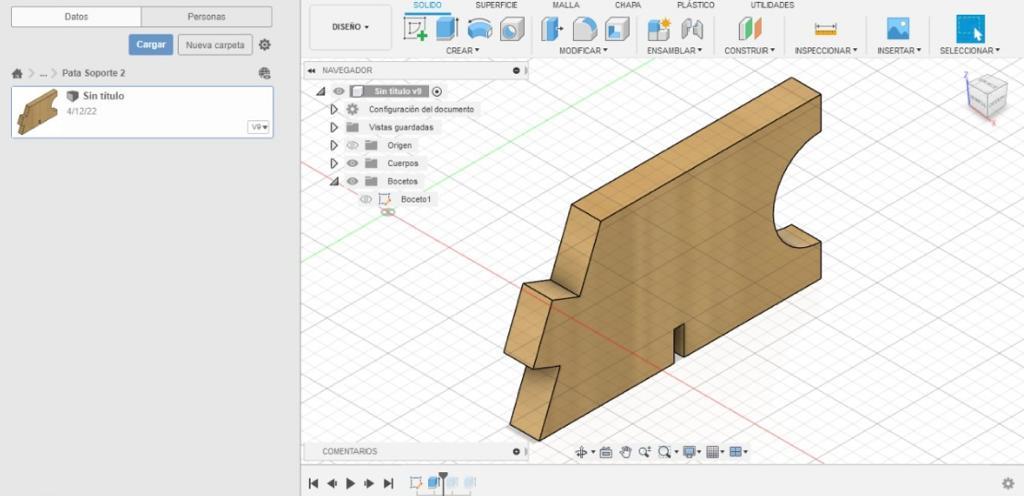Open the Grid and Snaps icon

click(712, 452)
